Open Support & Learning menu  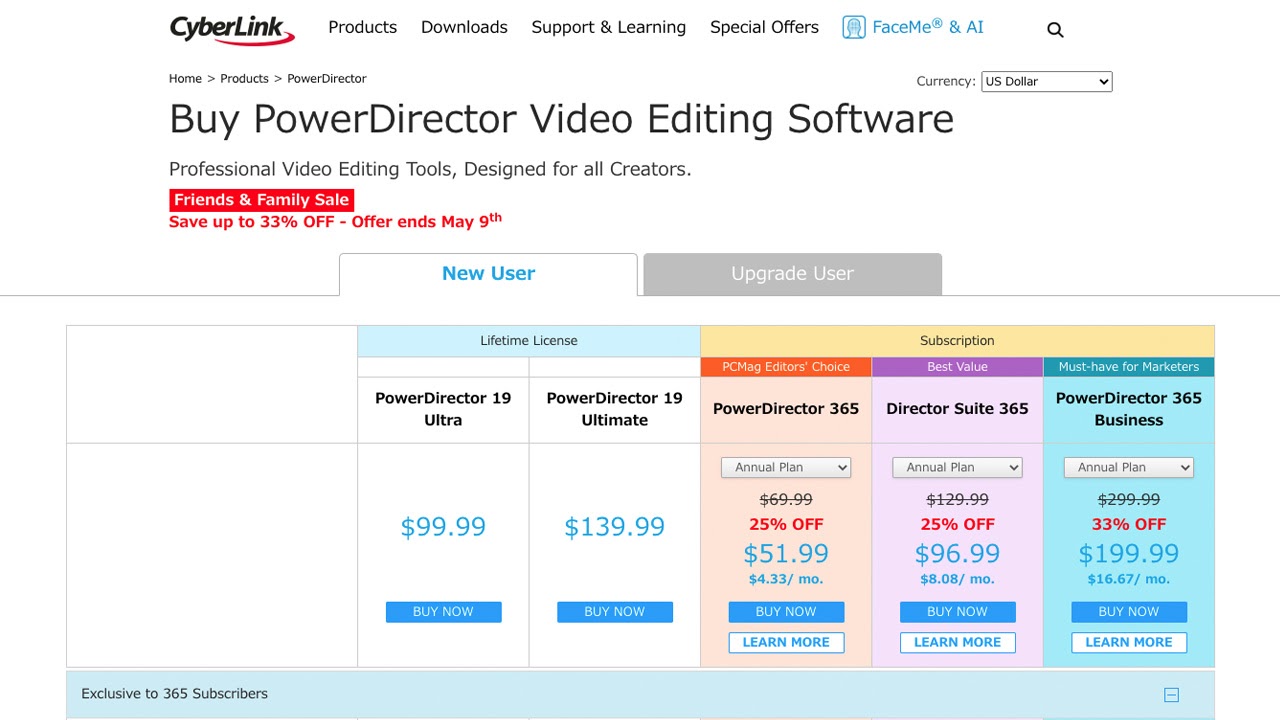pos(609,27)
